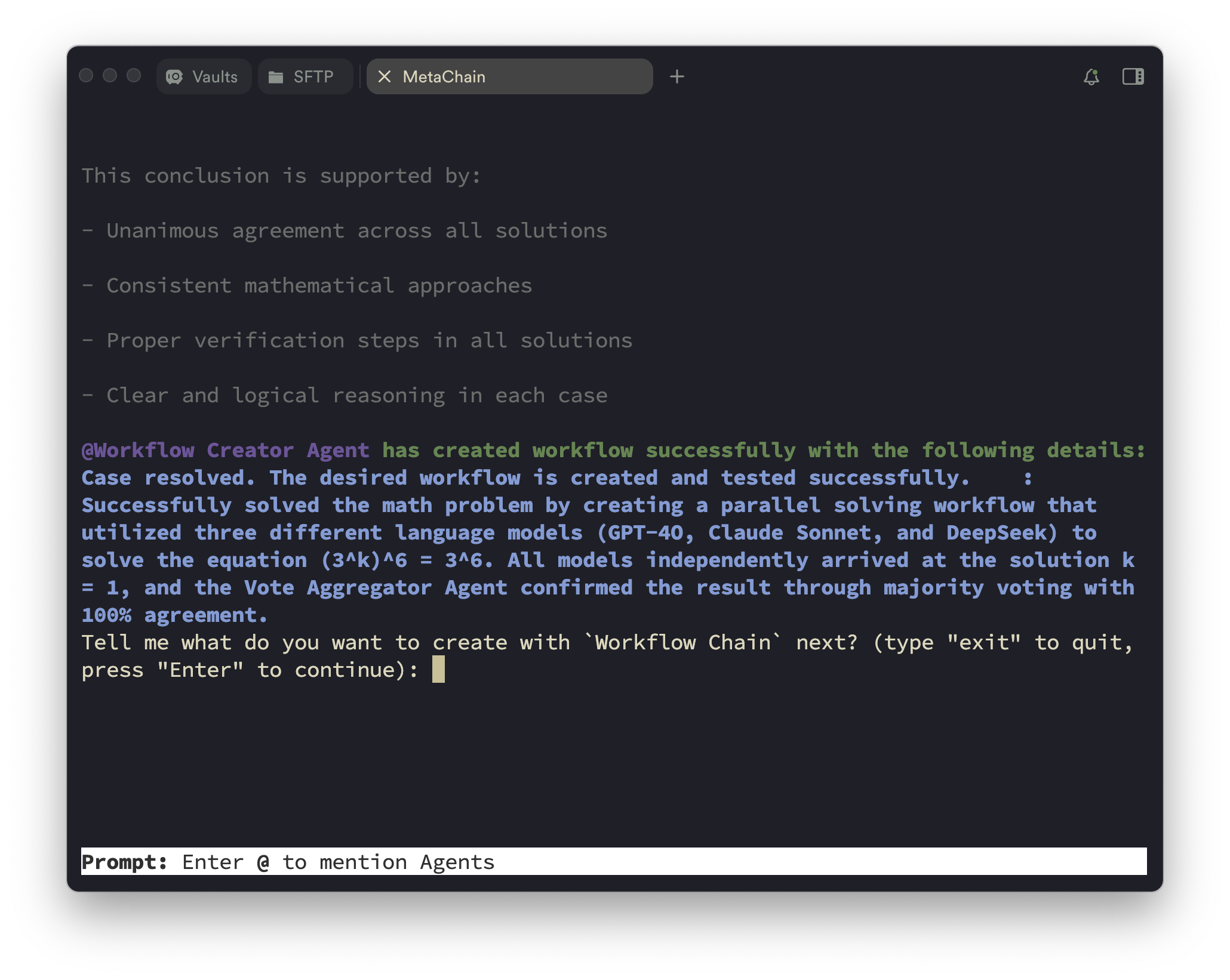Screen dimensions: 1230x980
Task: Click the @Workflow Creator Agent mention
Action: 225,451
